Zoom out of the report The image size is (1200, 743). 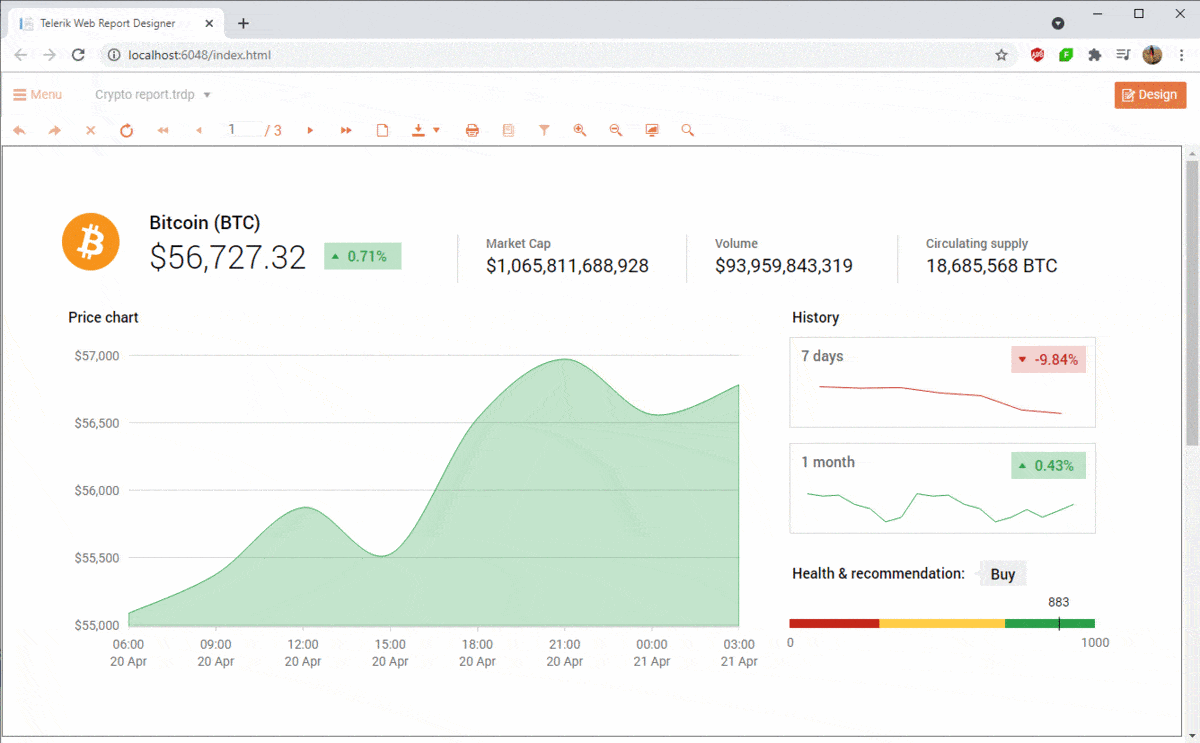coord(616,130)
